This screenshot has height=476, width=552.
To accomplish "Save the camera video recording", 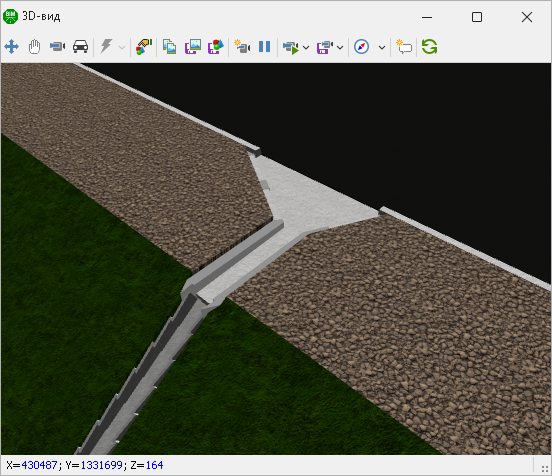I will pos(325,47).
